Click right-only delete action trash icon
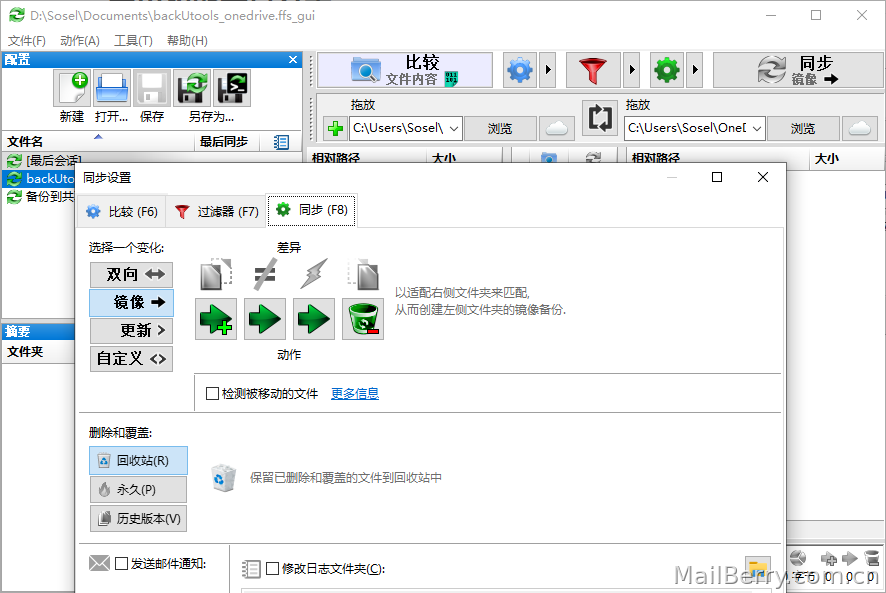 tap(363, 319)
